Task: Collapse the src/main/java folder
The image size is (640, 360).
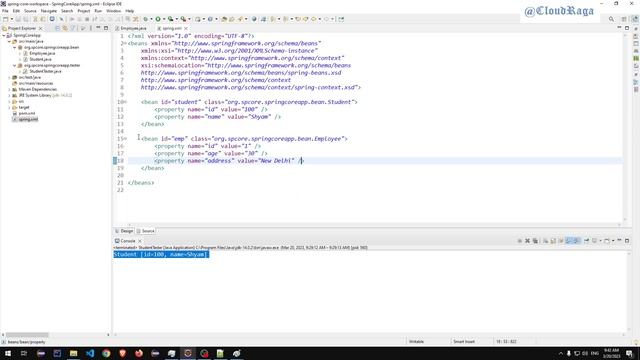Action: pyautogui.click(x=9, y=41)
